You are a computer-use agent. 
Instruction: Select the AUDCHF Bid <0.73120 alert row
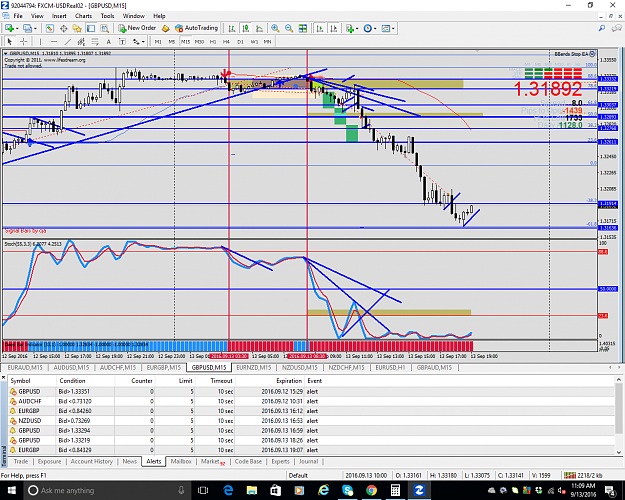311,401
